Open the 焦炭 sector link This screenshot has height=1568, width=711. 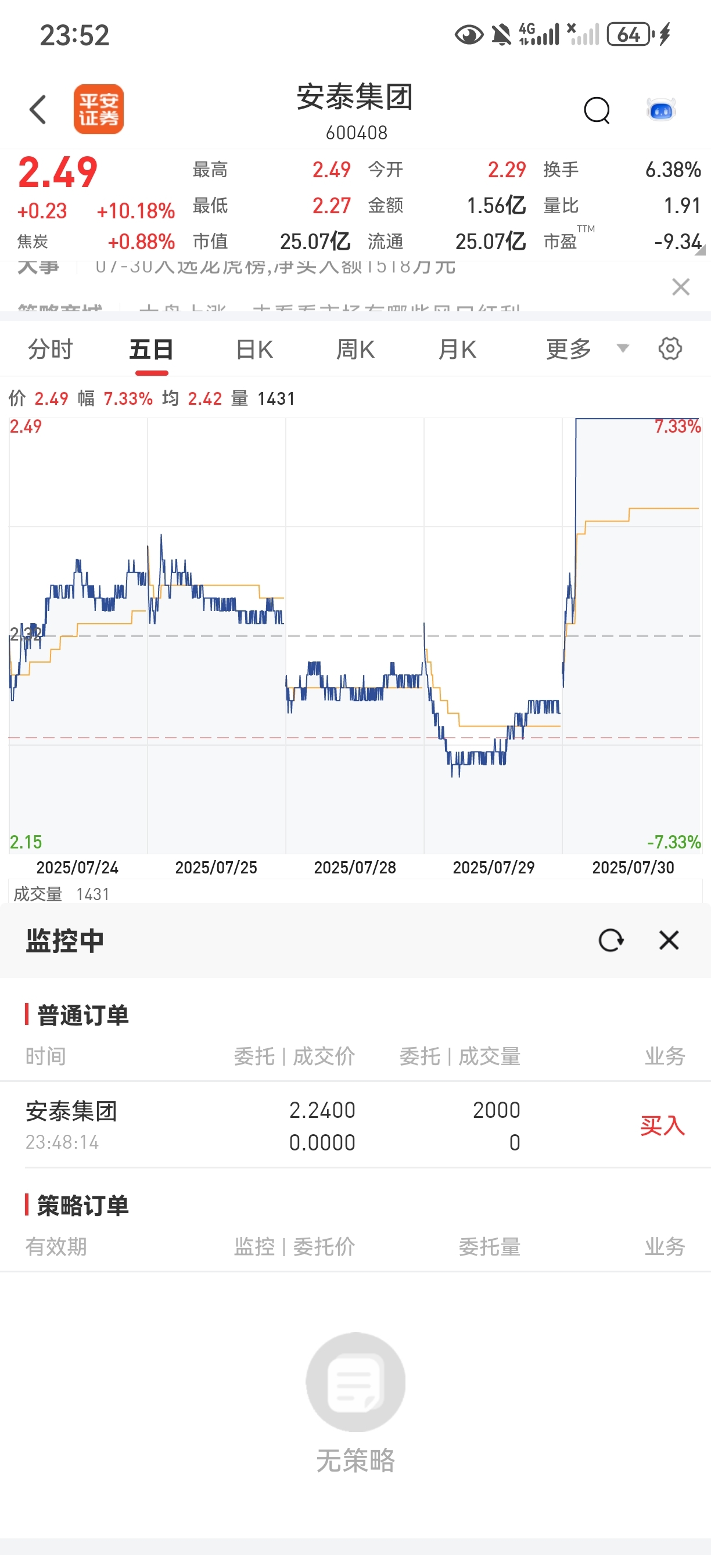tap(33, 242)
